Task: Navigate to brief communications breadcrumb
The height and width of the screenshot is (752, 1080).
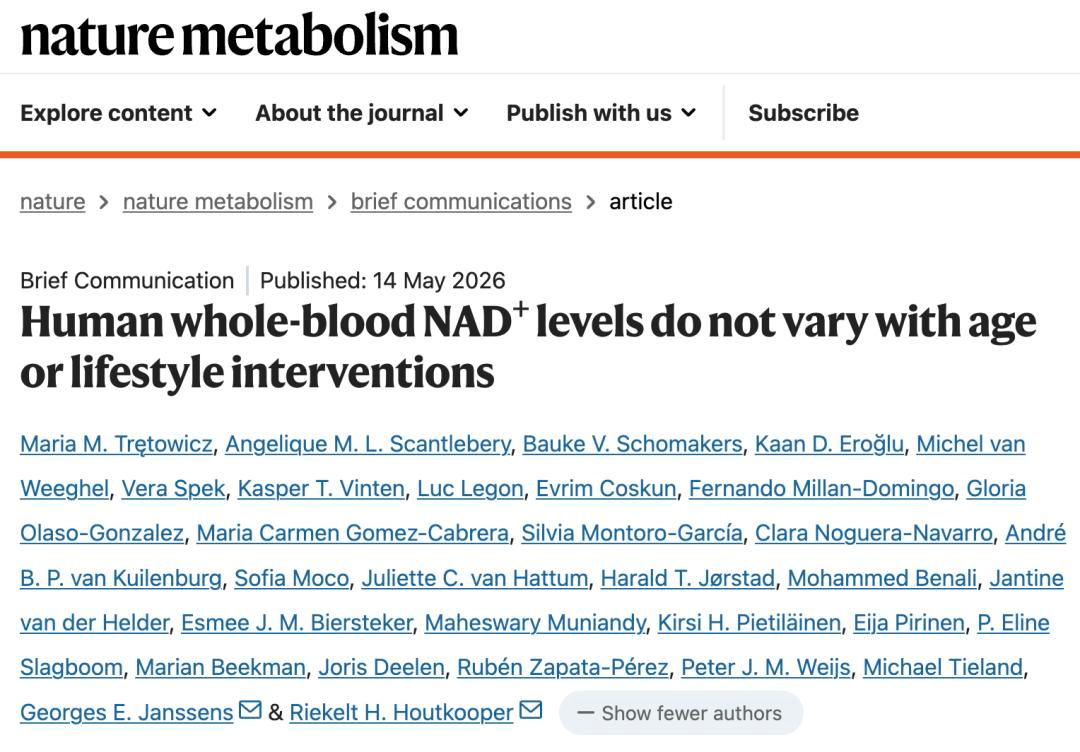Action: pyautogui.click(x=461, y=201)
